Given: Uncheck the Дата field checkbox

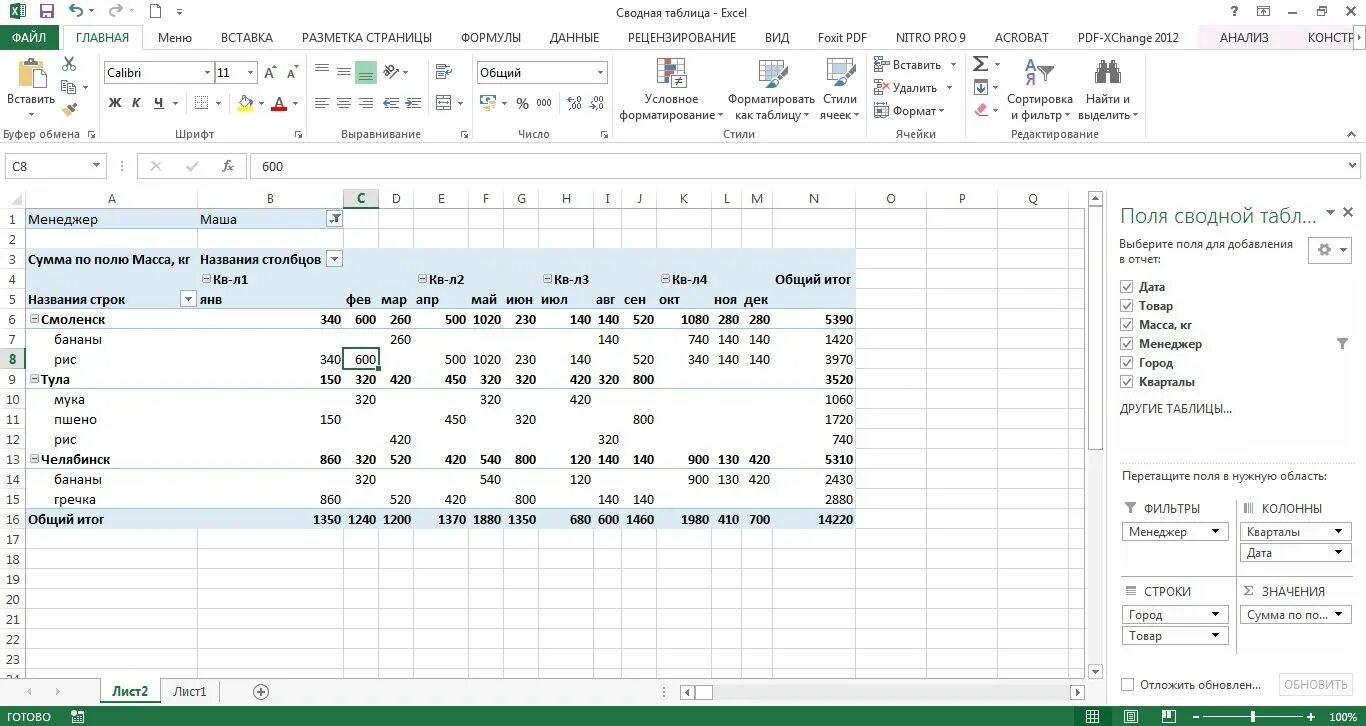Looking at the screenshot, I should (x=1128, y=287).
